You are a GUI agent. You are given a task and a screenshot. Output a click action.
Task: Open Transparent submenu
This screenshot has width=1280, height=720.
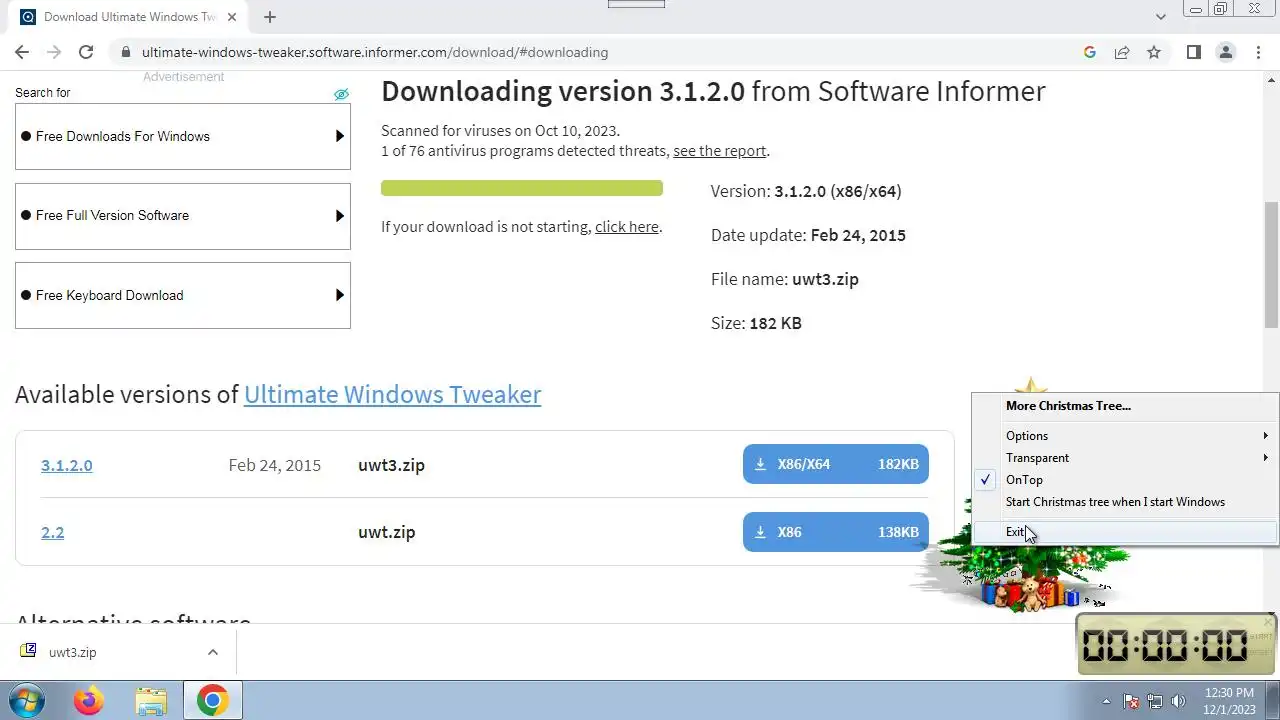pyautogui.click(x=1125, y=458)
